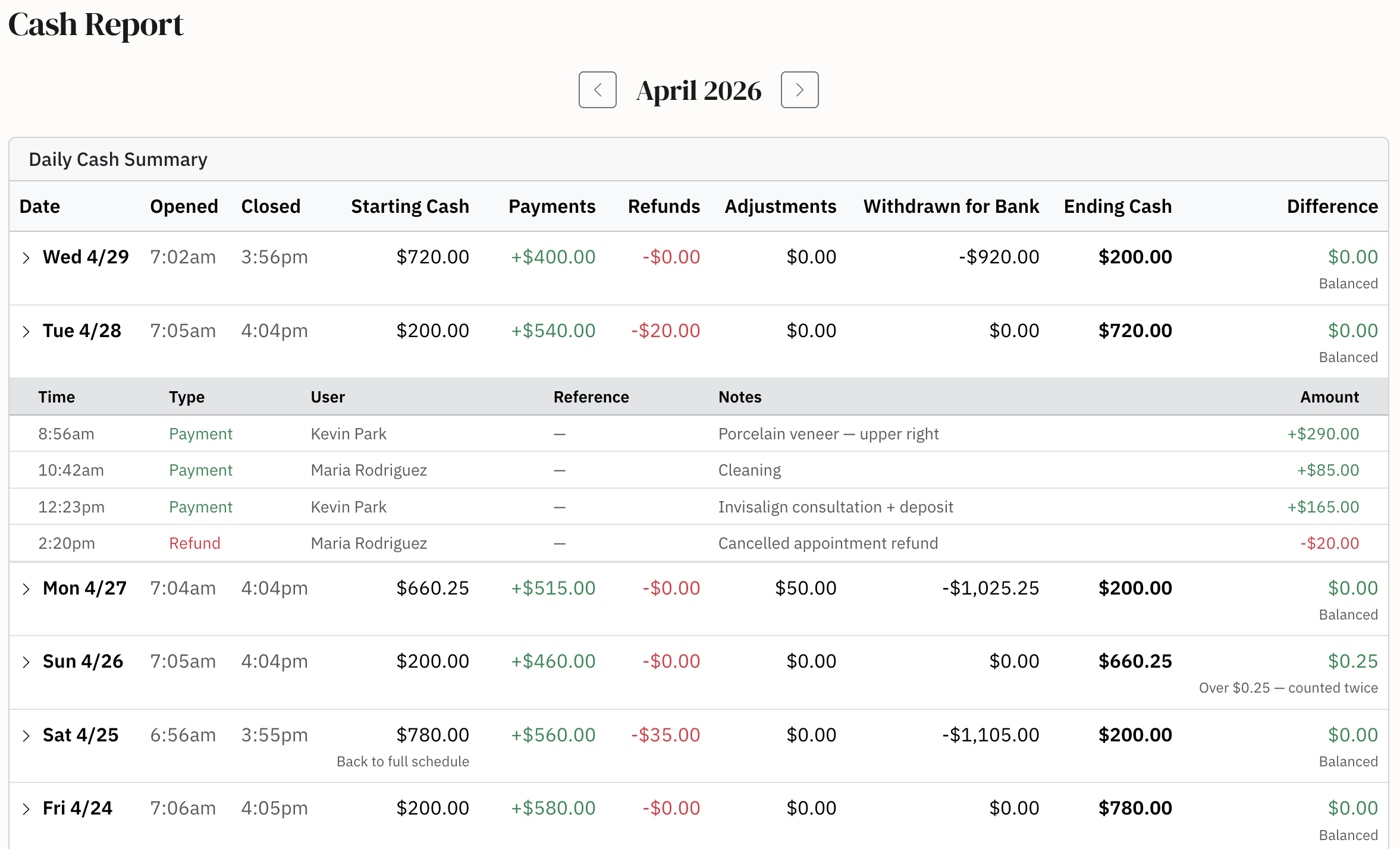
Task: Click the Starting Cash column header
Action: pos(410,206)
